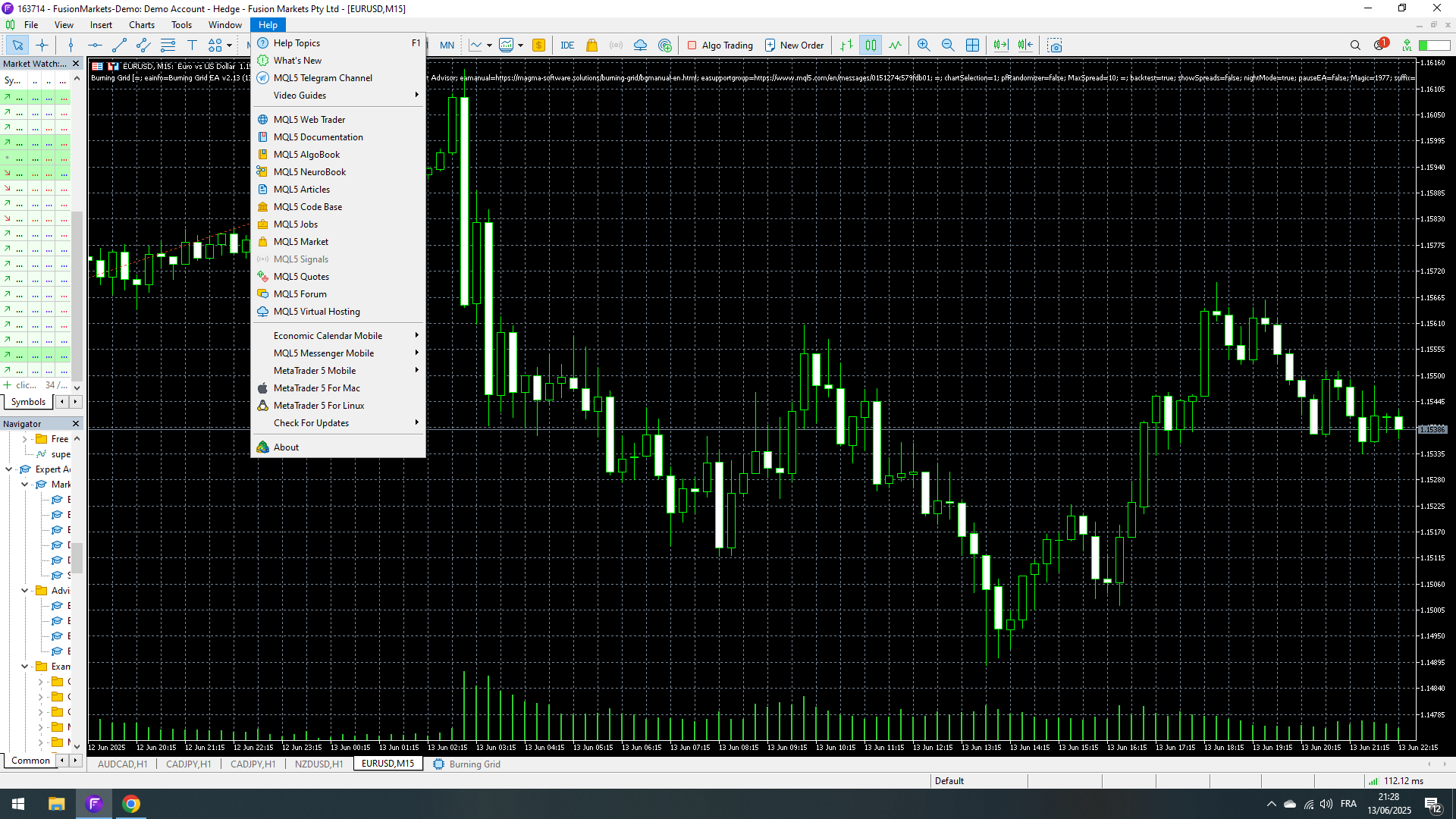Viewport: 1456px width, 819px height.
Task: Open Help Topics
Action: pyautogui.click(x=338, y=43)
